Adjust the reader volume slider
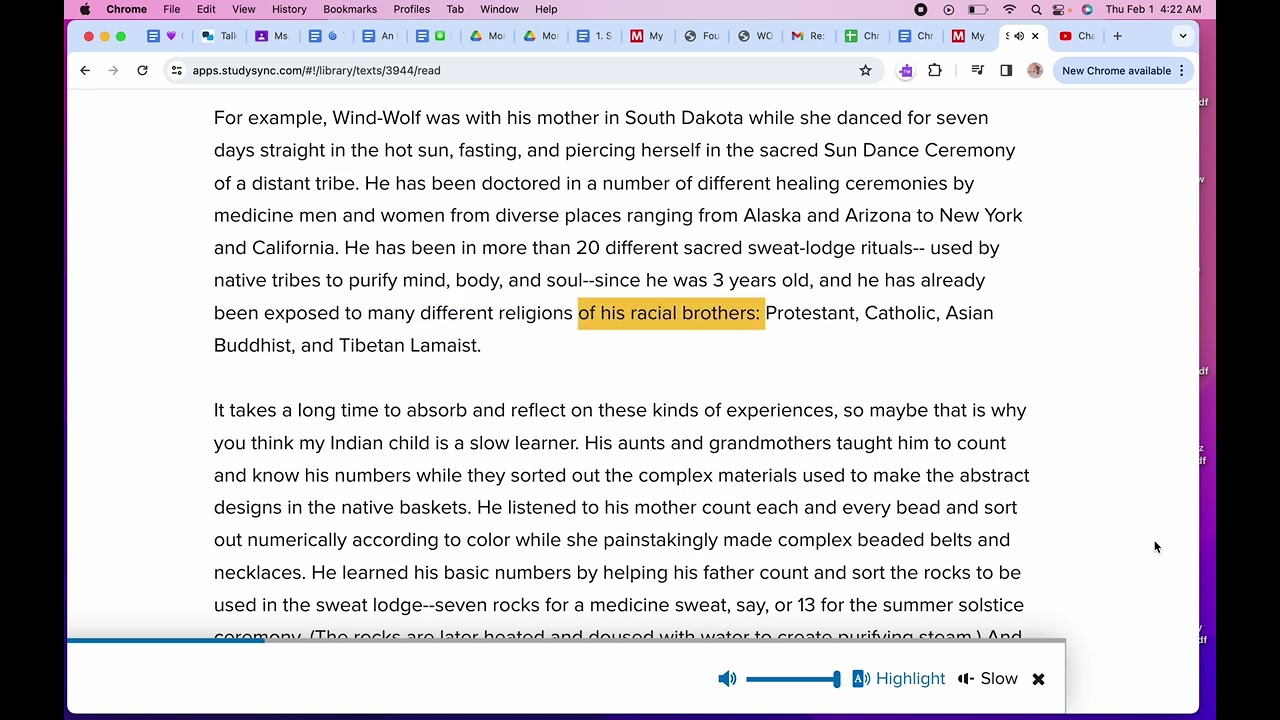Viewport: 1280px width, 720px height. 793,679
